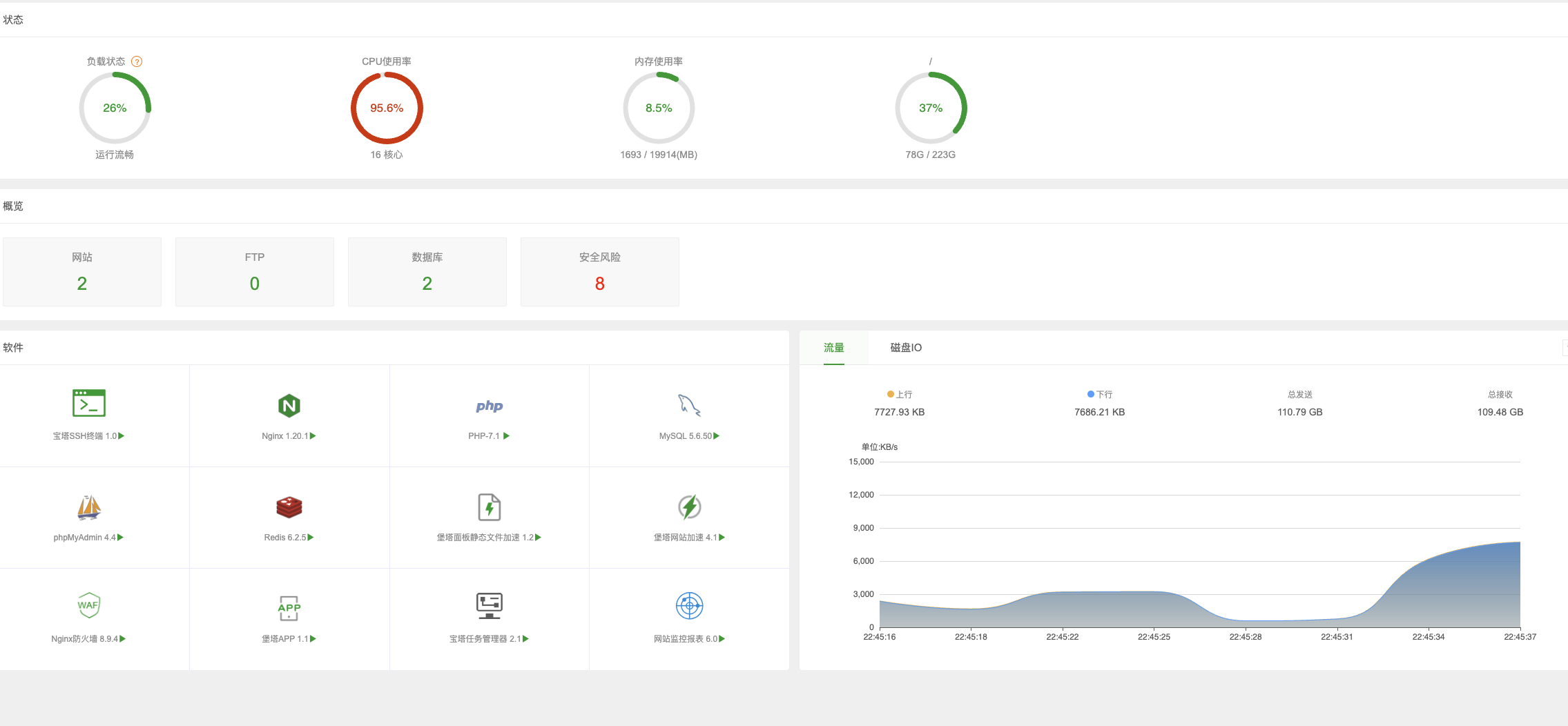This screenshot has width=1568, height=726.
Task: Click the 1693 / 19914(MB) memory text
Action: click(x=659, y=155)
